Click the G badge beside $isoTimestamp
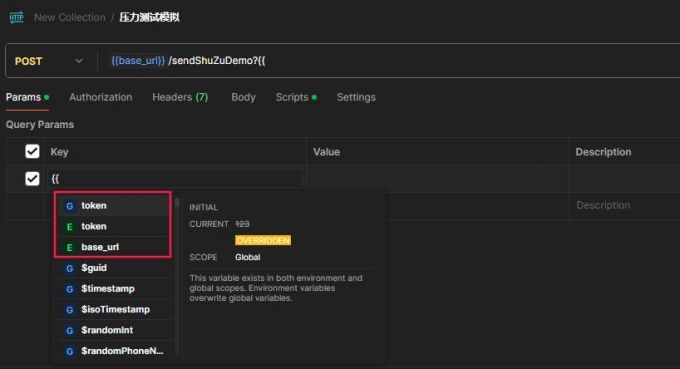 coord(69,310)
